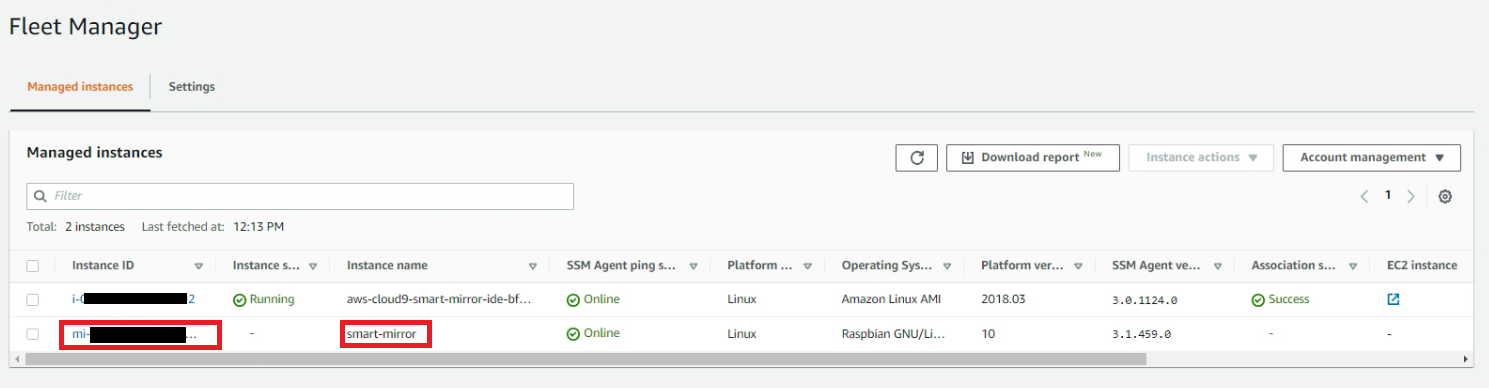
Task: Open EC2 instance external link icon
Action: 1393,299
